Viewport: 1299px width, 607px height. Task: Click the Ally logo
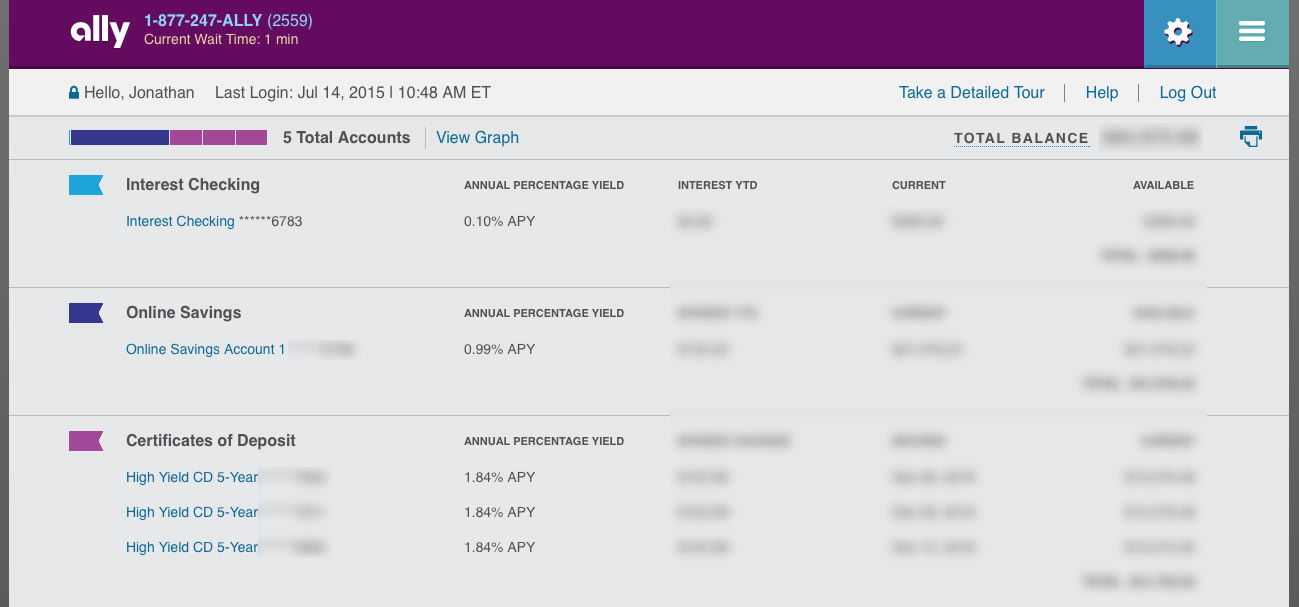click(100, 31)
